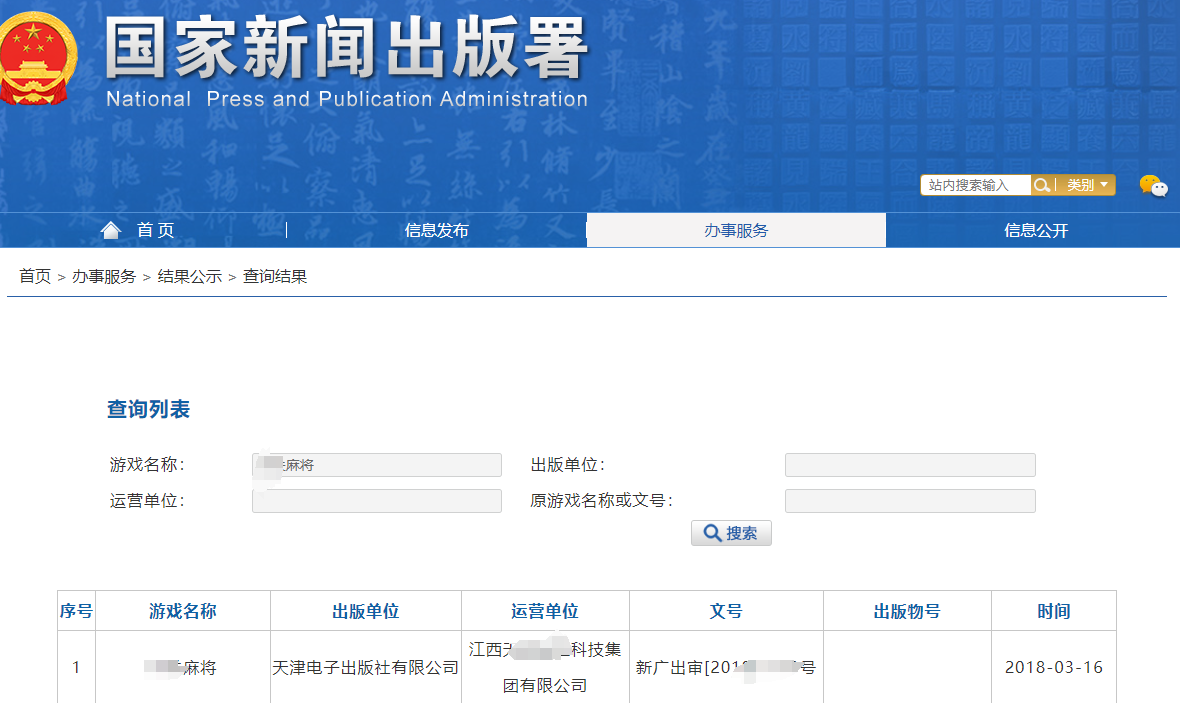The width and height of the screenshot is (1180, 703).
Task: Focus the 运营单位 input field
Action: coord(376,501)
